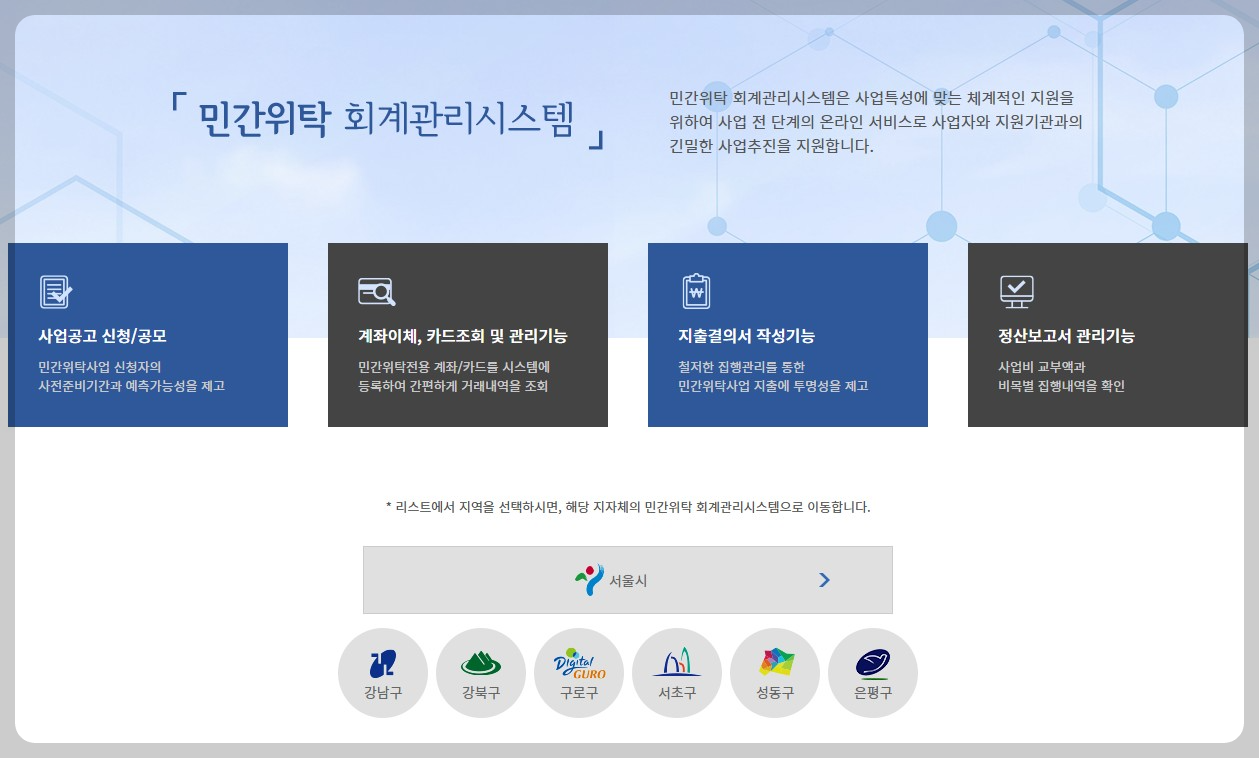Image resolution: width=1259 pixels, height=758 pixels.
Task: Open the 사업공고 신청/공모 feature panel
Action: (145, 335)
